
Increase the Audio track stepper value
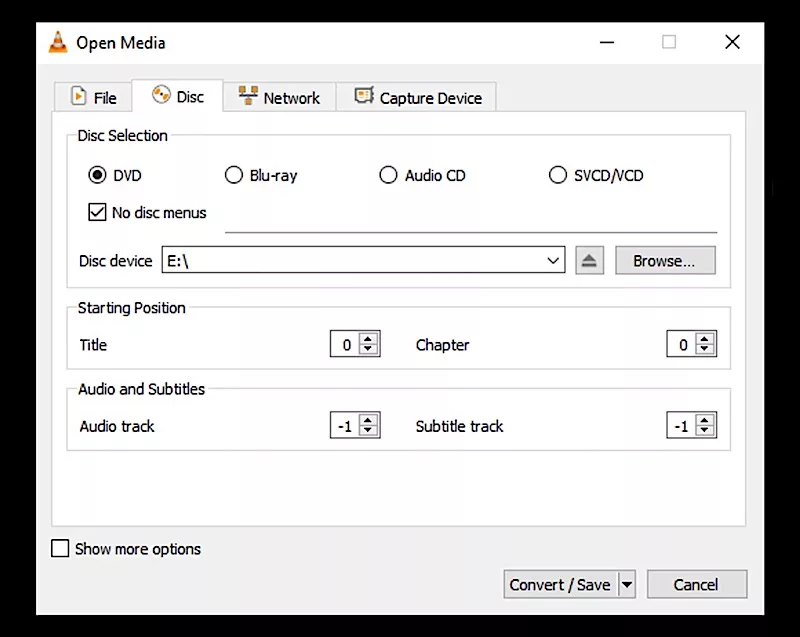pyautogui.click(x=369, y=420)
